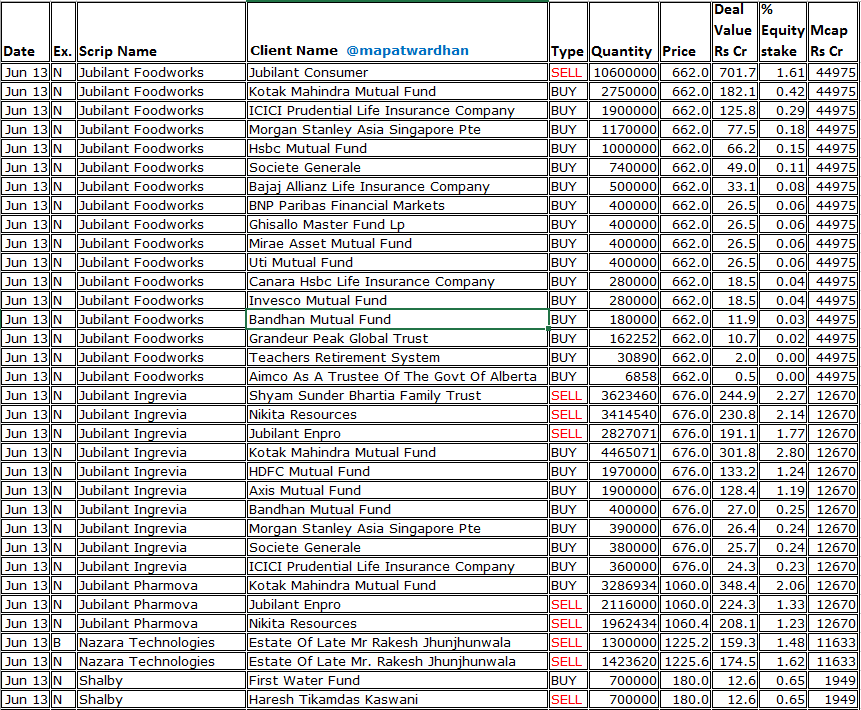
Task: Select quantity cell 2116000
Action: pos(624,605)
